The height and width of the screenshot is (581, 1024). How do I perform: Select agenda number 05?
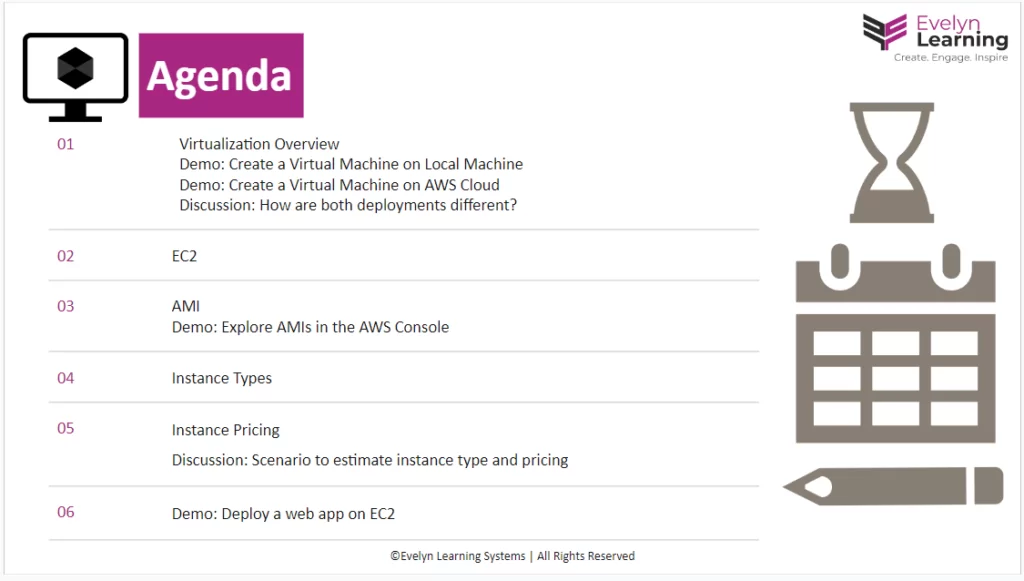66,429
